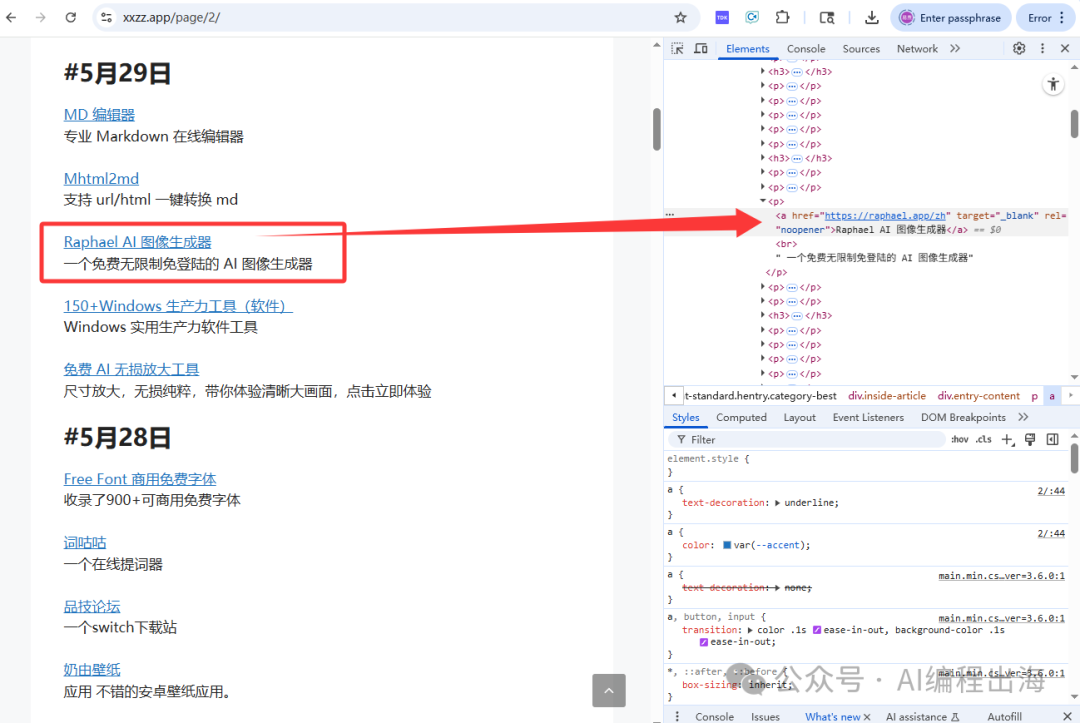The width and height of the screenshot is (1080, 723).
Task: Toggle the computed styles sidebar icon
Action: [x=1052, y=440]
